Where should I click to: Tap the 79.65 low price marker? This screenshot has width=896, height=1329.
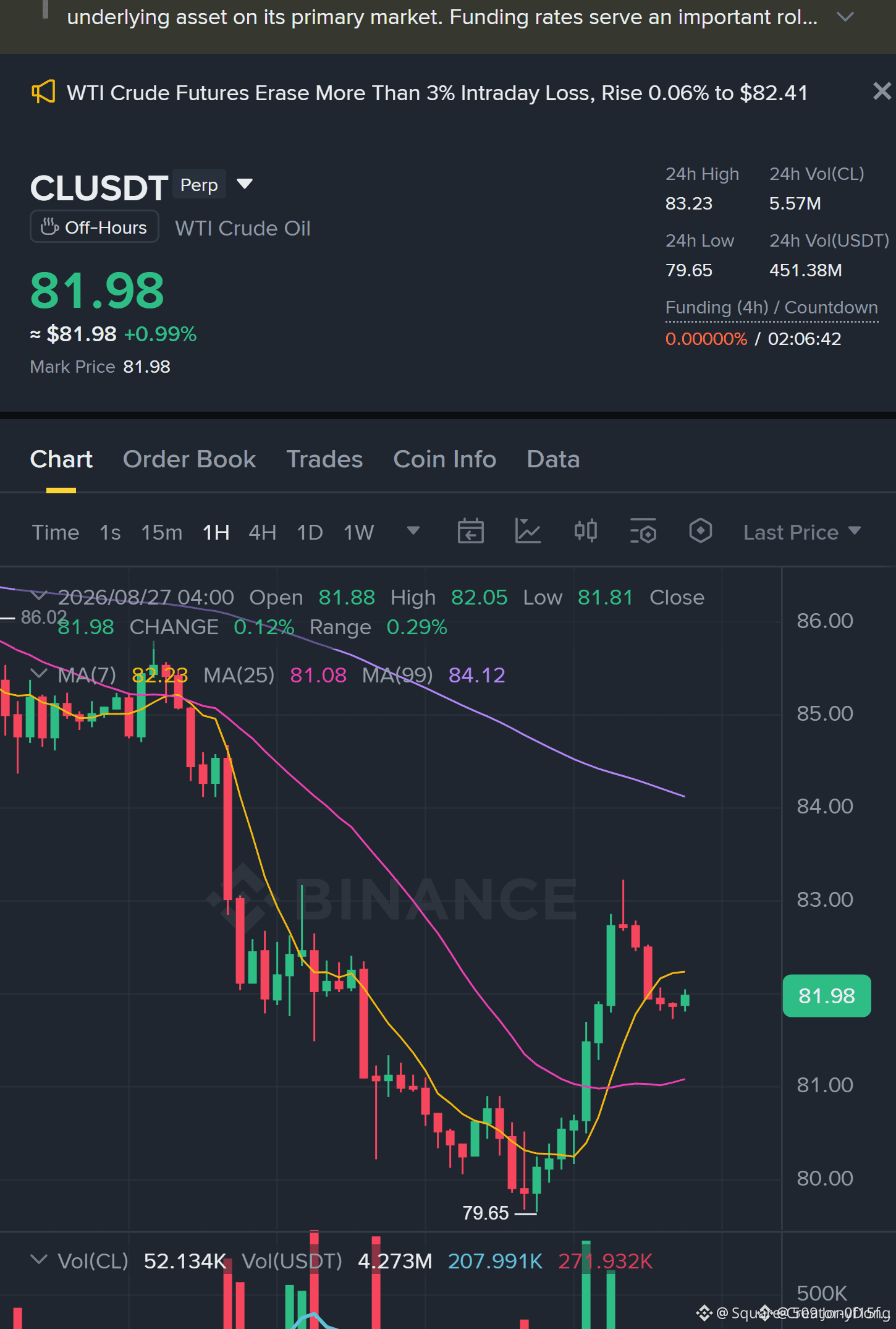click(x=486, y=1213)
